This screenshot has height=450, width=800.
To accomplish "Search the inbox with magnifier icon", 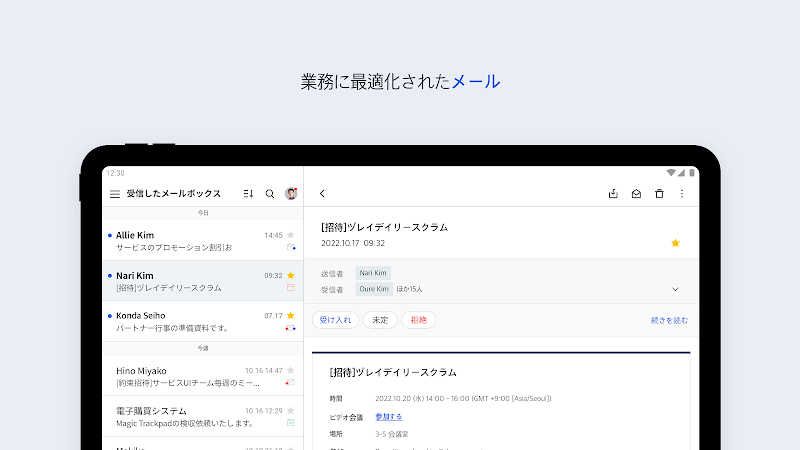I will coord(270,194).
